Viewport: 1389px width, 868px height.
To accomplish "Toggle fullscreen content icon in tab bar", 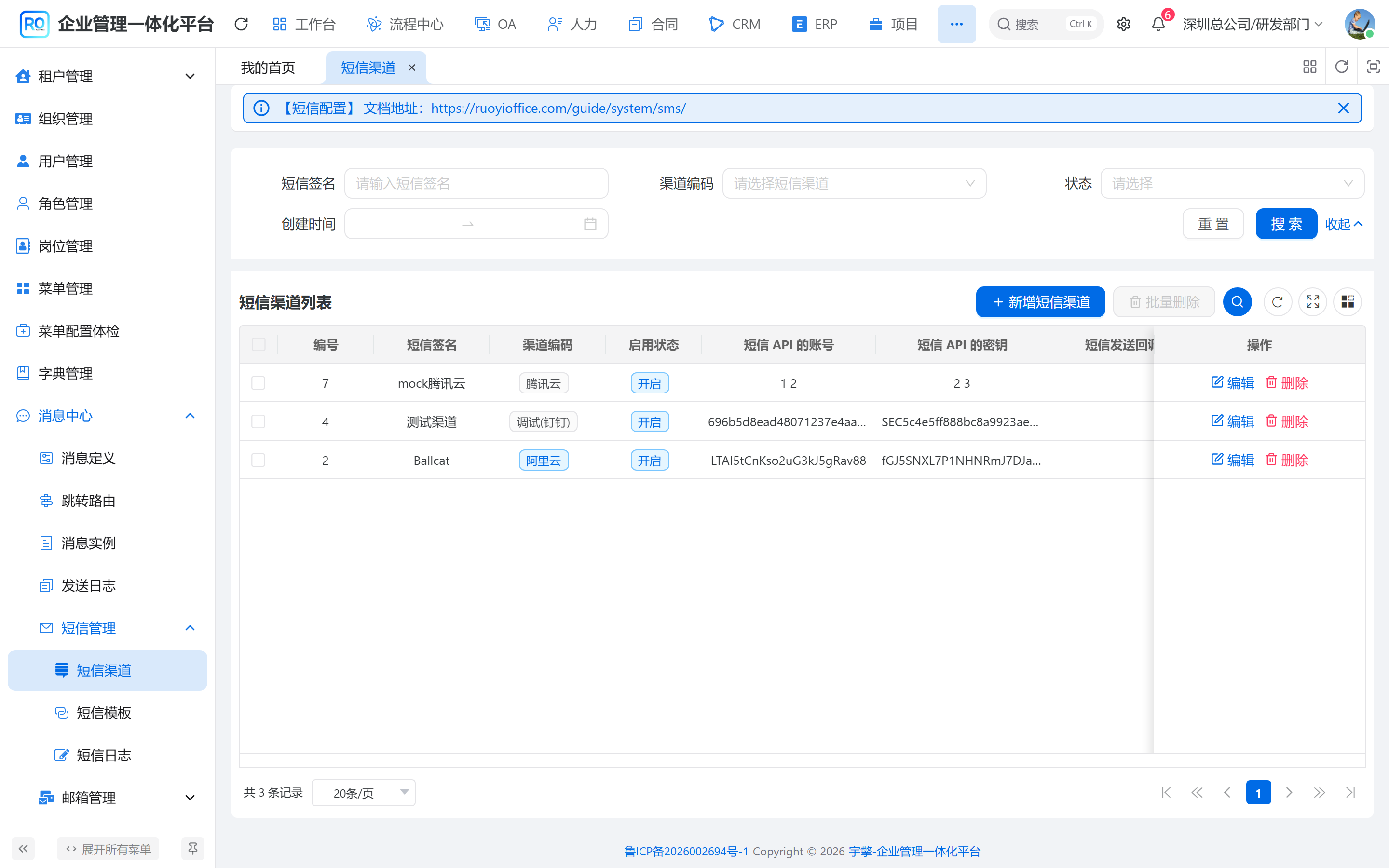I will pyautogui.click(x=1373, y=67).
